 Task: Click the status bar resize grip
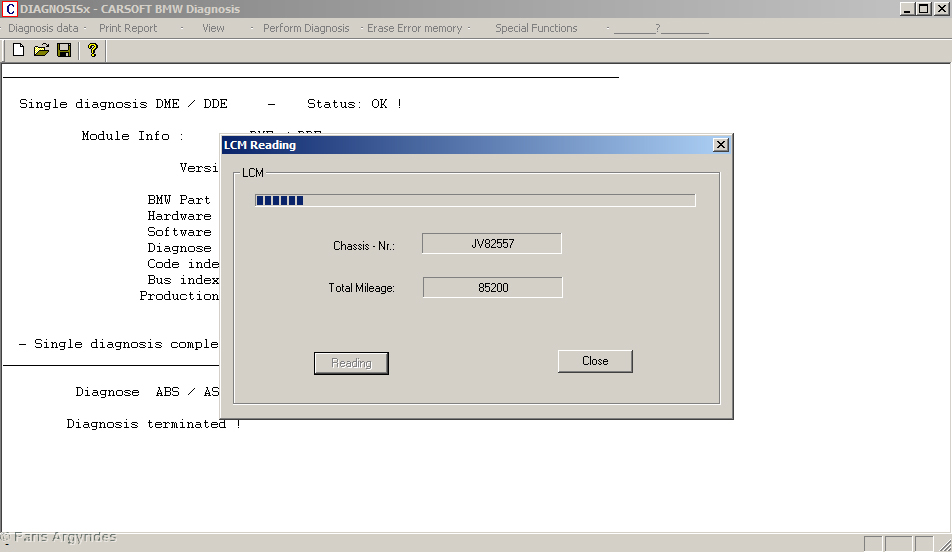tap(945, 544)
